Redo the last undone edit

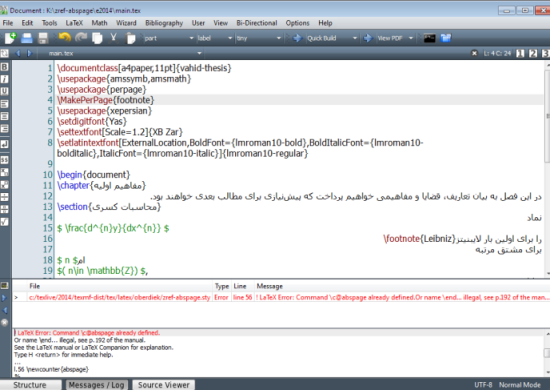point(81,37)
